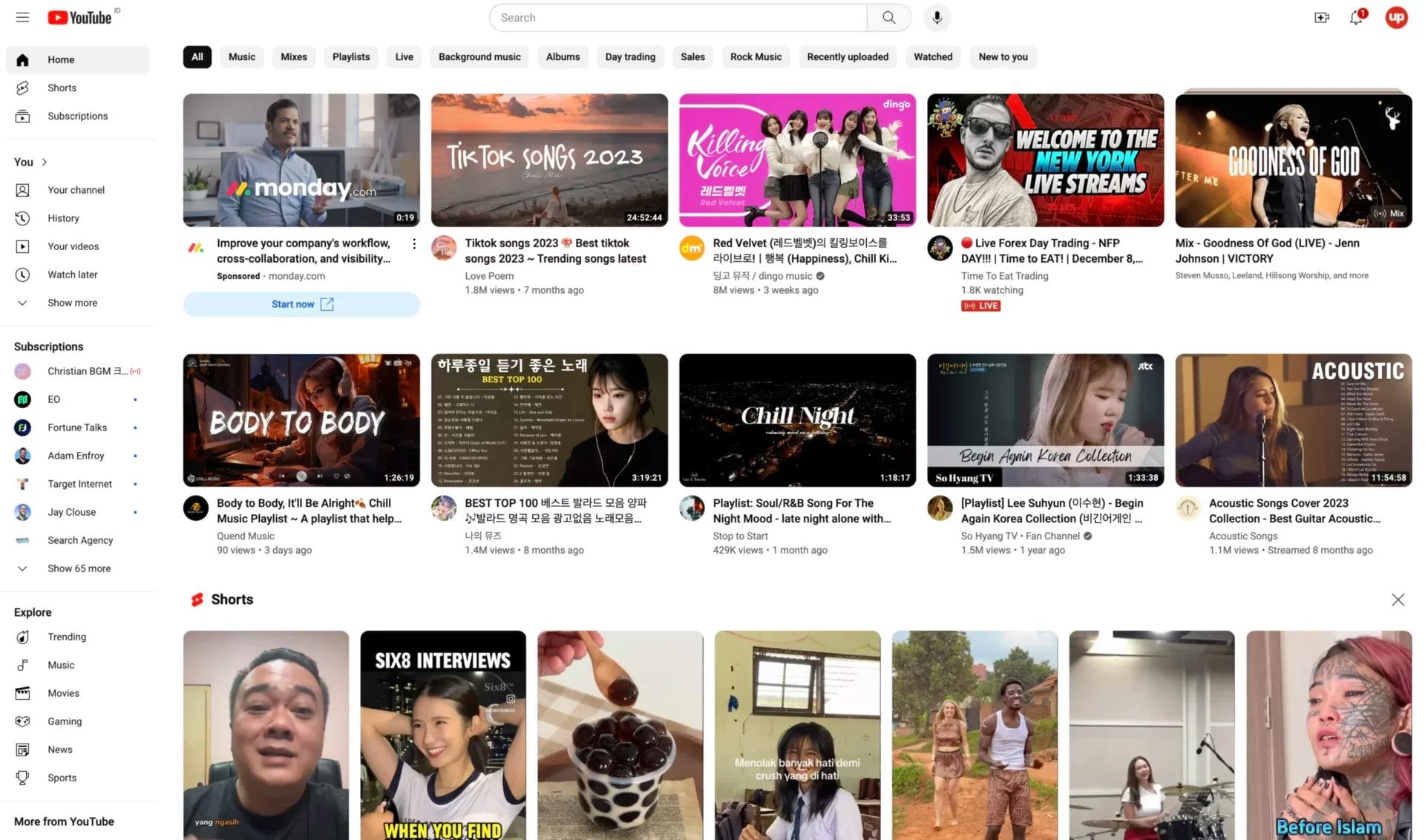
Task: Enable the Recently uploaded filter
Action: (848, 56)
